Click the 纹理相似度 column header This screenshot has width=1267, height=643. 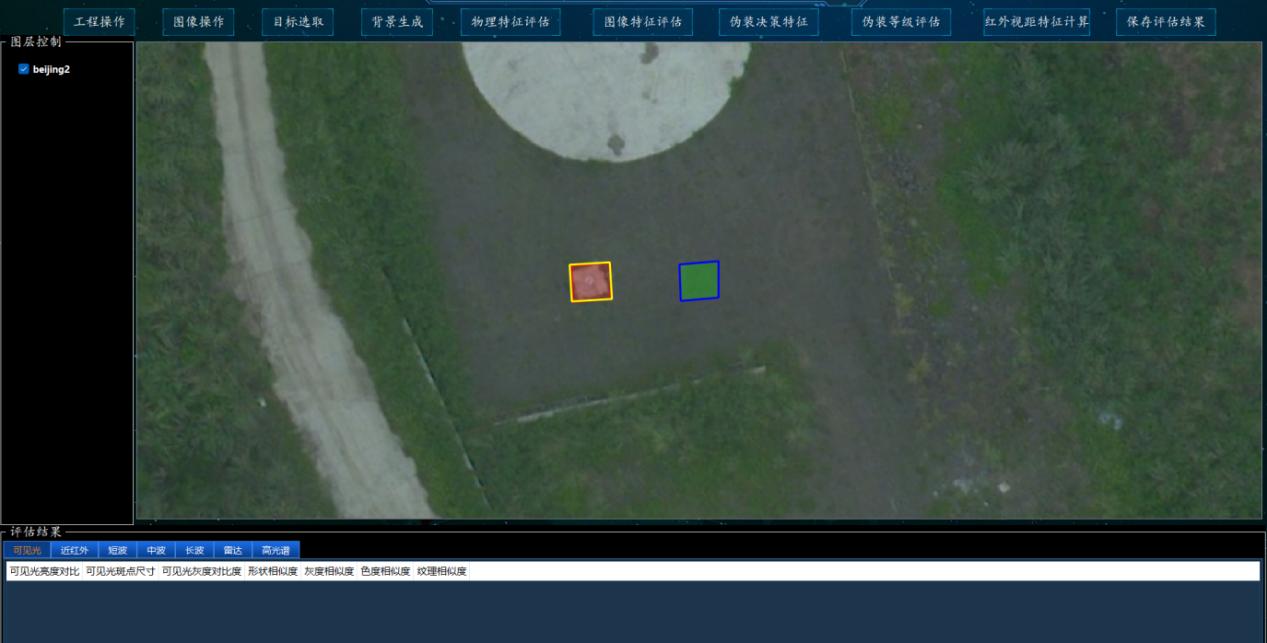442,572
